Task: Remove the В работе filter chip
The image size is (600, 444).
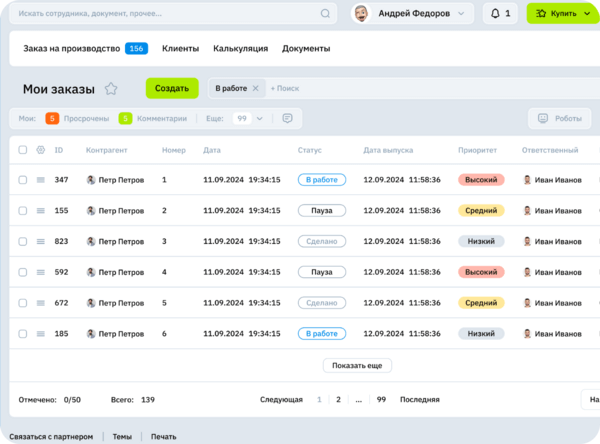Action: tap(255, 88)
